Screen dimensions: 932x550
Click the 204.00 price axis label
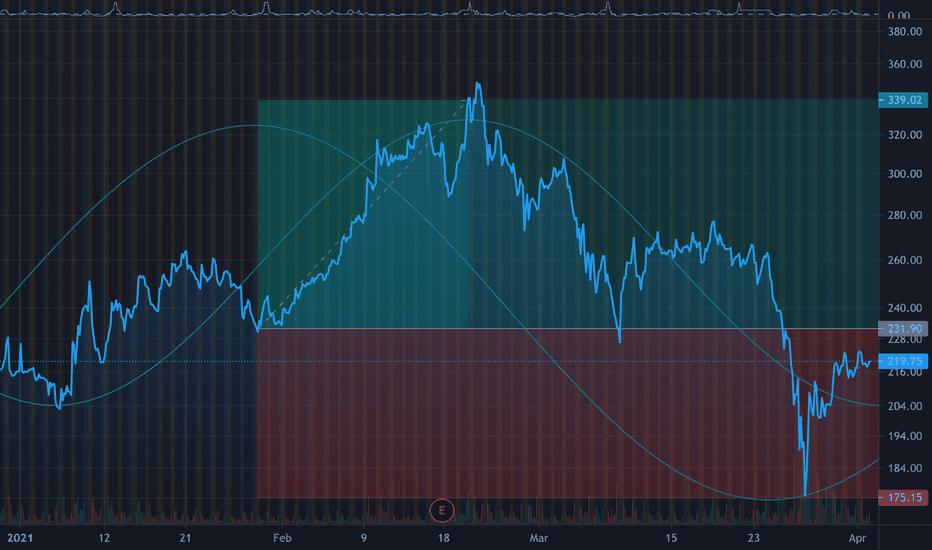point(905,406)
